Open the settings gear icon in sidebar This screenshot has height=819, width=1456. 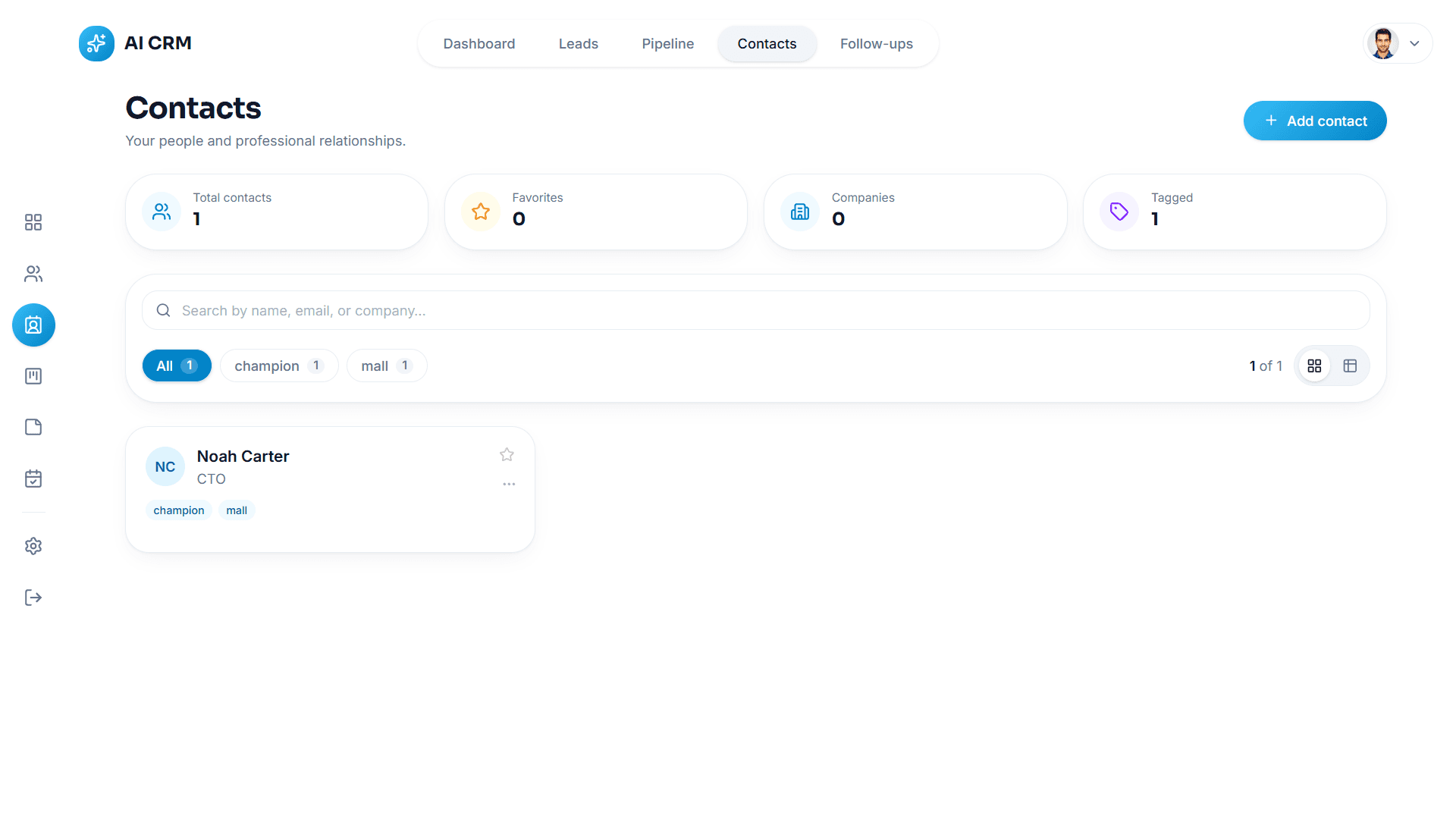pyautogui.click(x=33, y=546)
